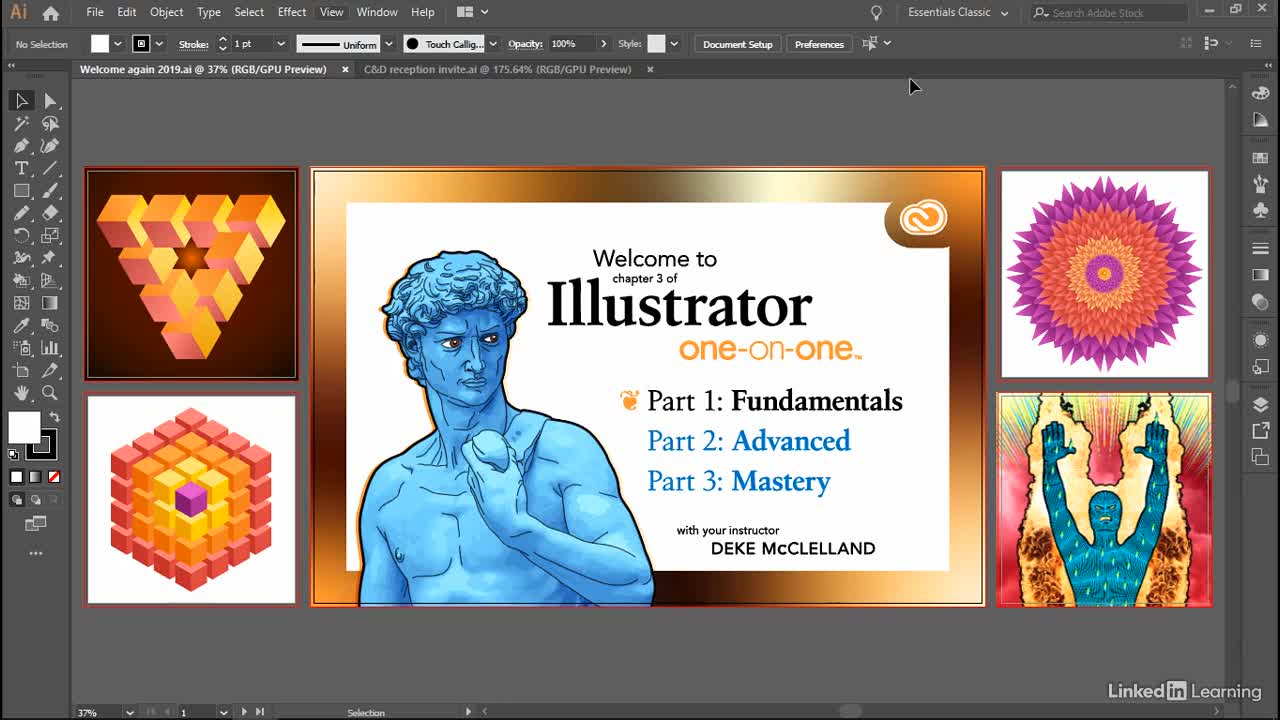
Task: Select the Pen tool
Action: point(21,146)
